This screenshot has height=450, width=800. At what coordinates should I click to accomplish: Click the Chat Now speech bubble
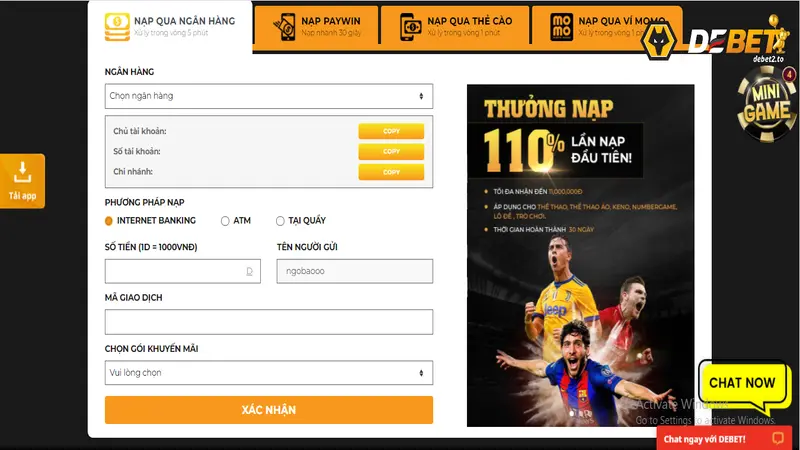pos(743,386)
